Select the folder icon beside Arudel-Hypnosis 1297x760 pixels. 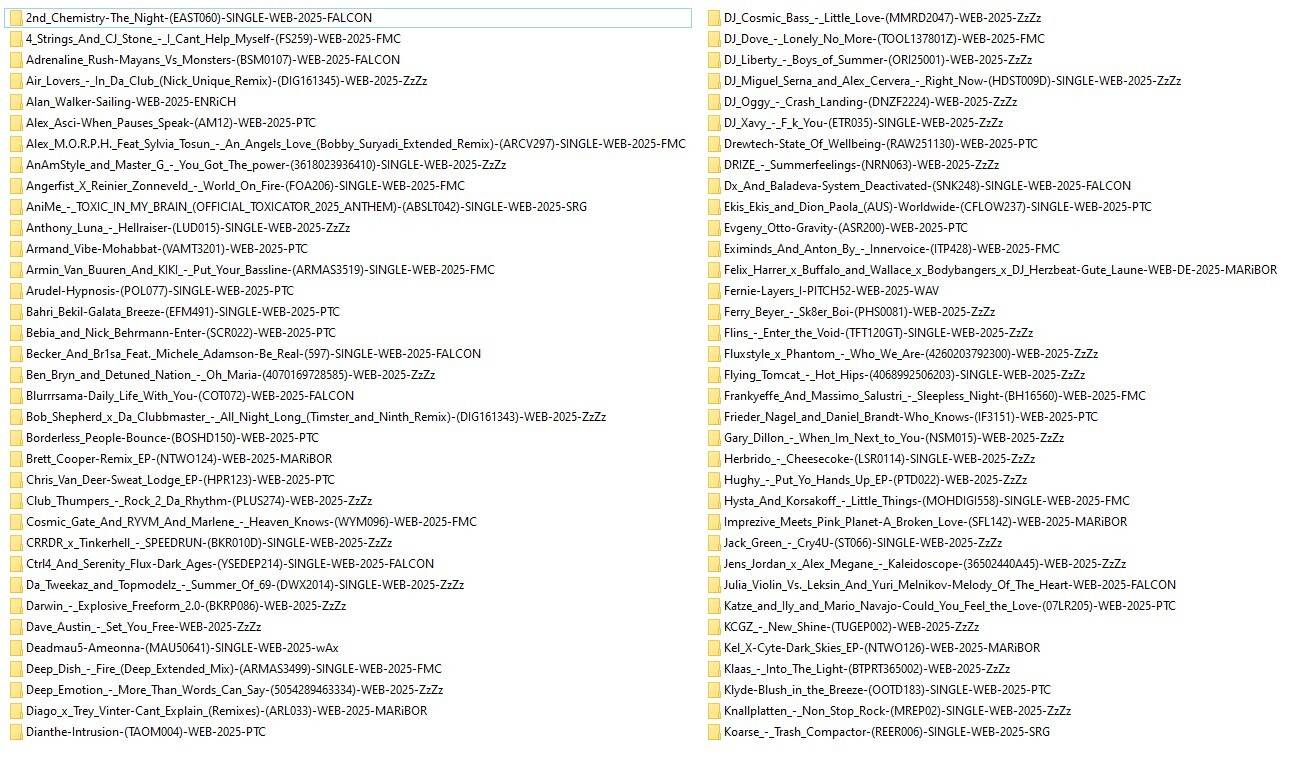pyautogui.click(x=16, y=291)
